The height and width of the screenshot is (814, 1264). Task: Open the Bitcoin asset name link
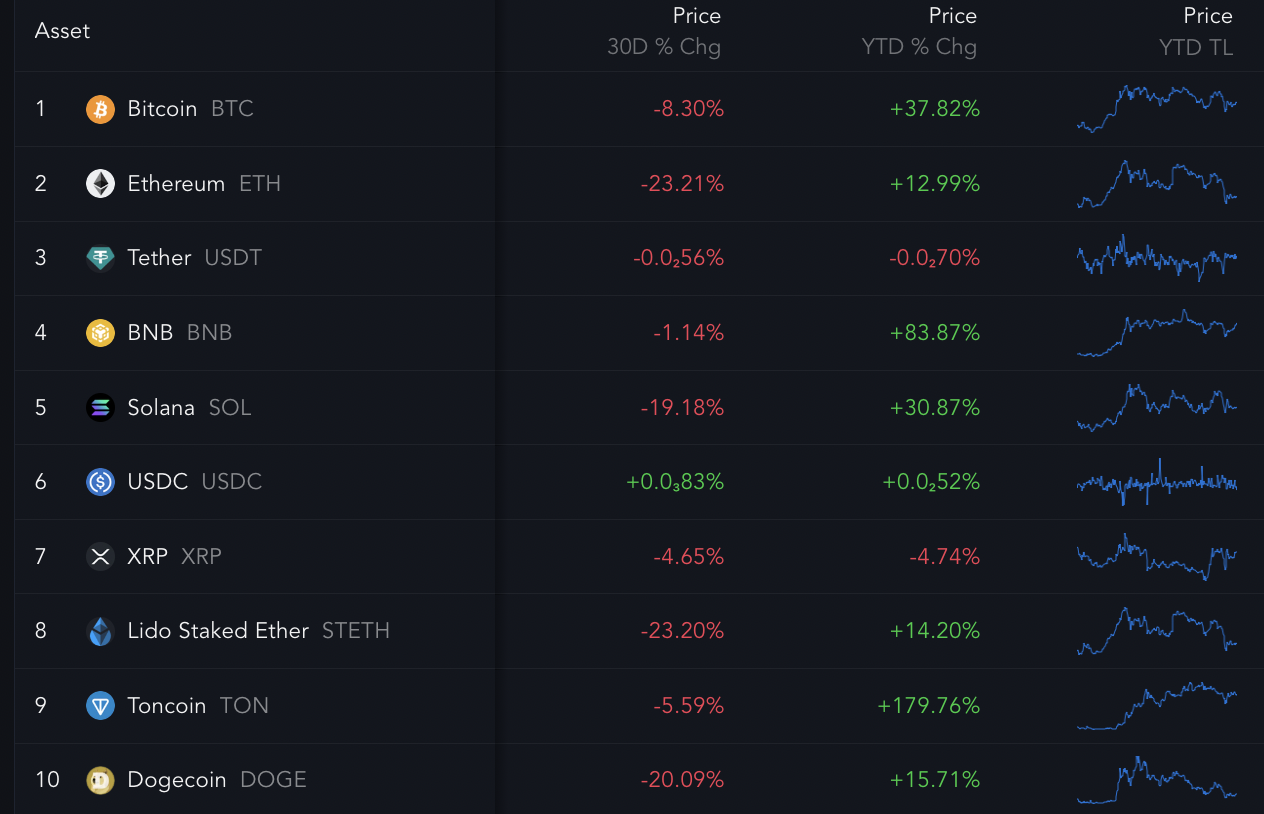click(162, 109)
